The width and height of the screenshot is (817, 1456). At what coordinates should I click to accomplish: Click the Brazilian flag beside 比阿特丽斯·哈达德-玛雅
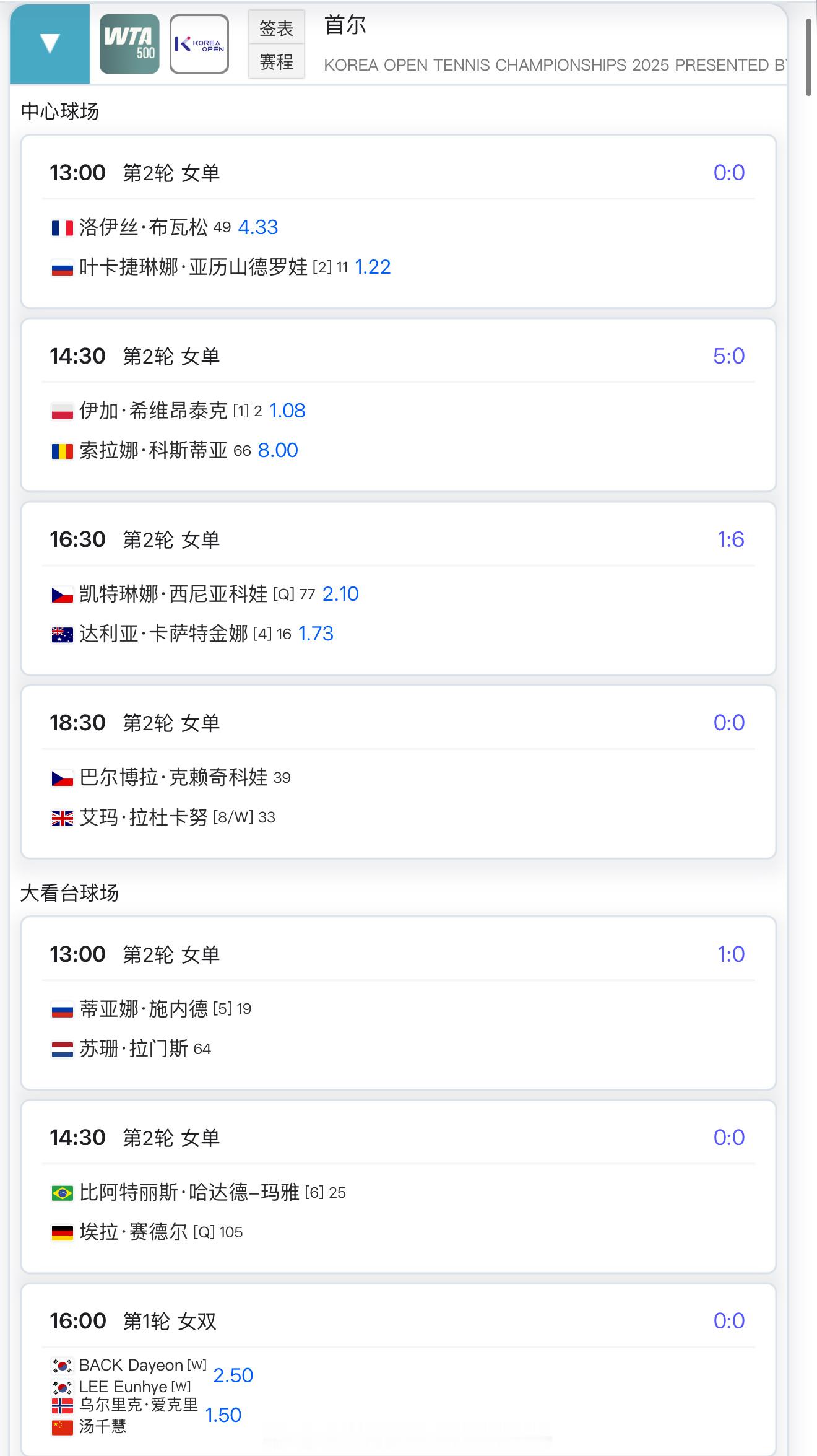(62, 1192)
